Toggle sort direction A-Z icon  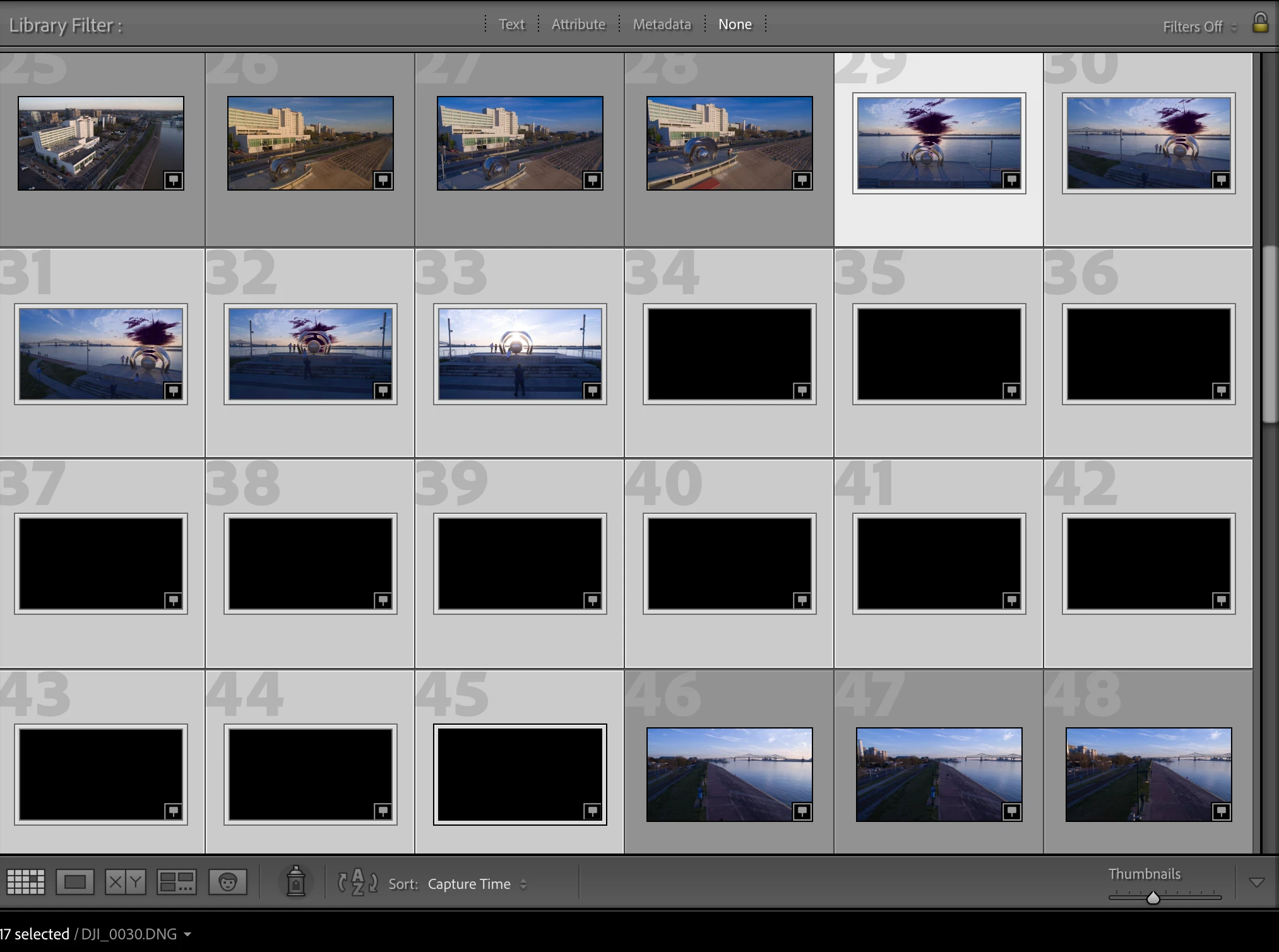357,882
